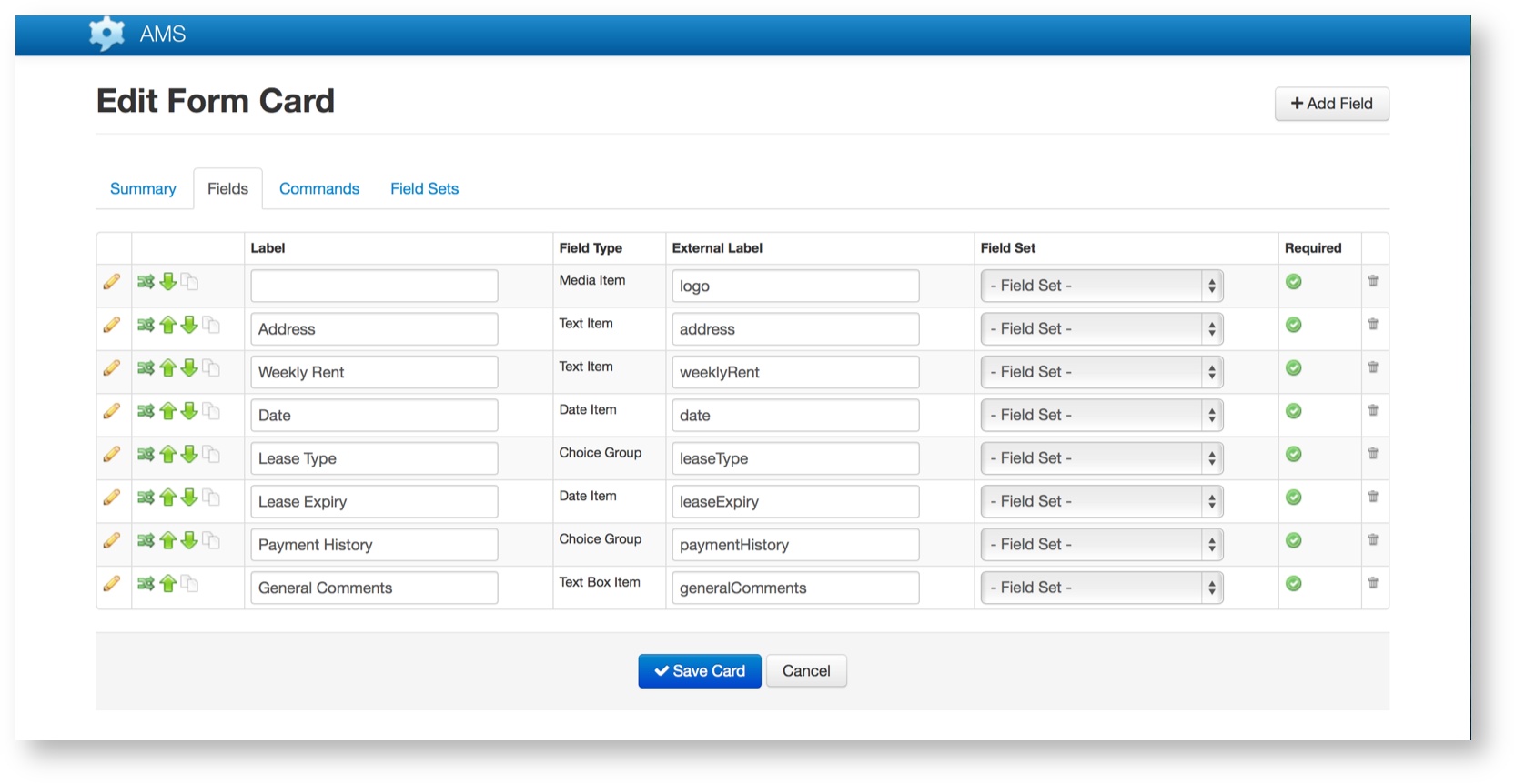
Task: Open Field Set dropdown for Payment History
Action: click(x=1101, y=545)
